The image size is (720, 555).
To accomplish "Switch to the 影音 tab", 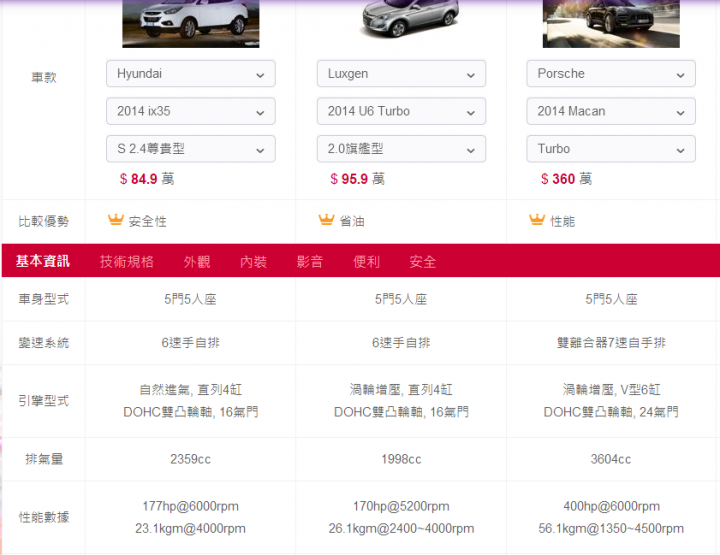I will tap(310, 262).
